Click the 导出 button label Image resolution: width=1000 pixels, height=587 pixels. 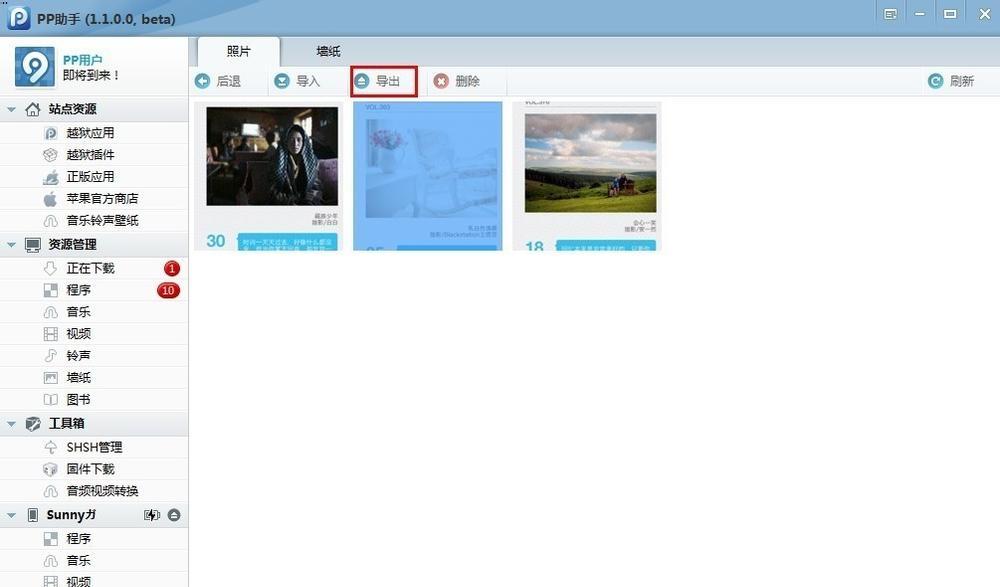tap(388, 81)
